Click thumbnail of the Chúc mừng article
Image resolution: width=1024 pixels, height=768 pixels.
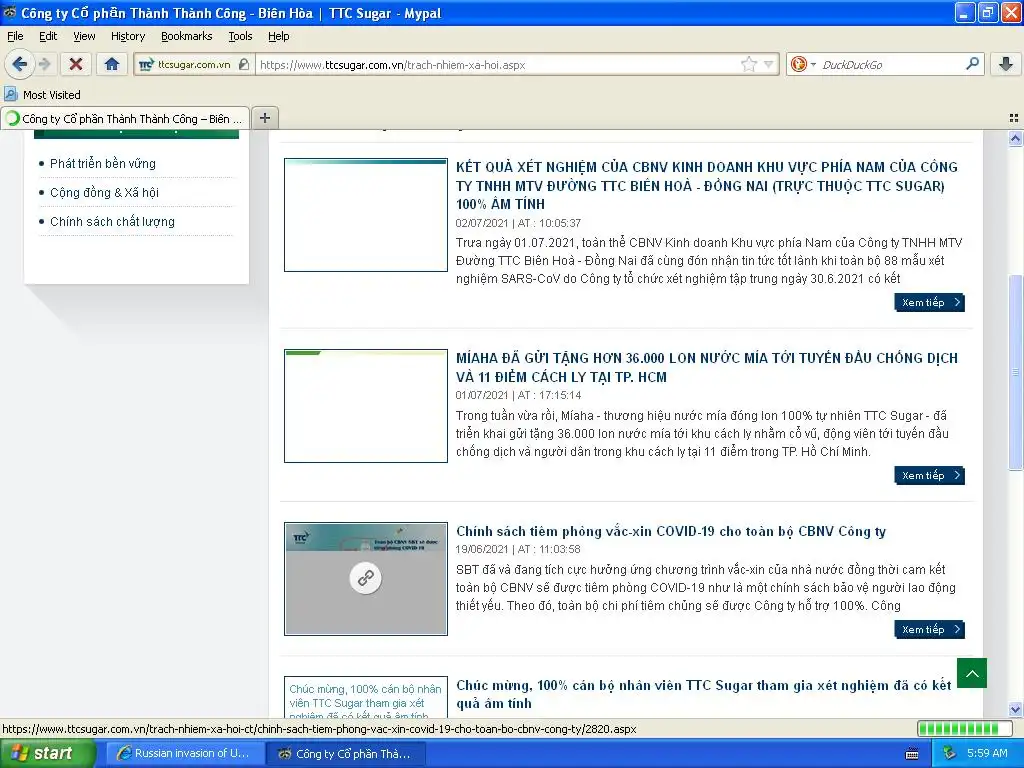pyautogui.click(x=366, y=697)
